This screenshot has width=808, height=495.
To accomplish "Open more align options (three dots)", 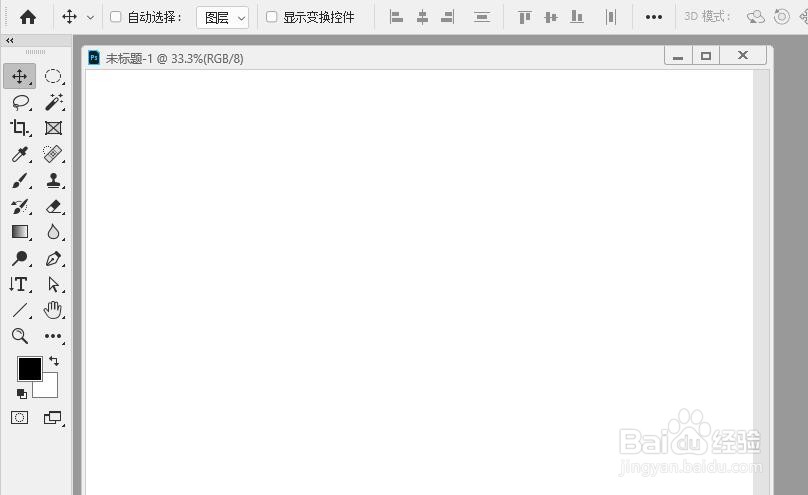I will click(653, 17).
